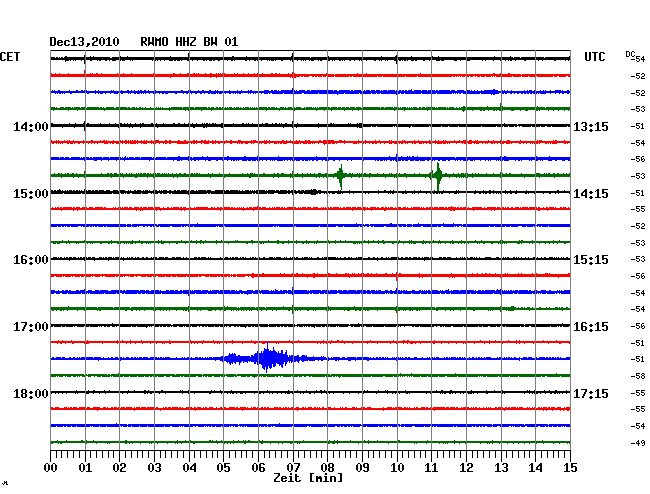Click the green spike near minute 11
The image size is (650, 494).
pos(437,176)
